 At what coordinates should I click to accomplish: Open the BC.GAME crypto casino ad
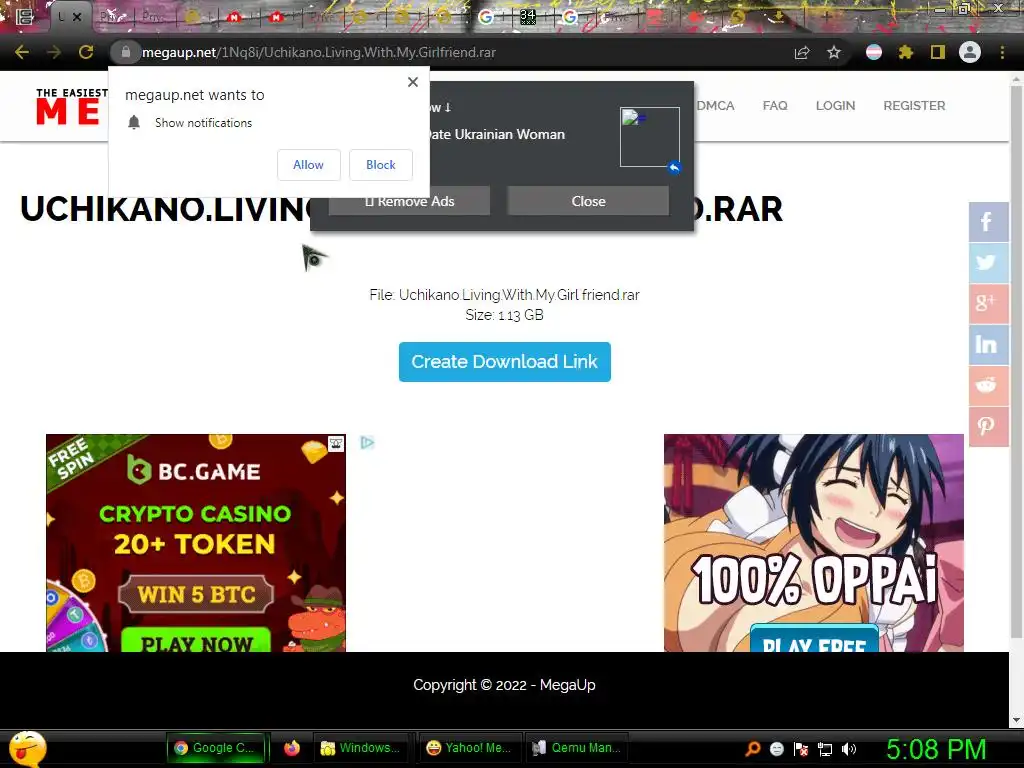[x=196, y=543]
